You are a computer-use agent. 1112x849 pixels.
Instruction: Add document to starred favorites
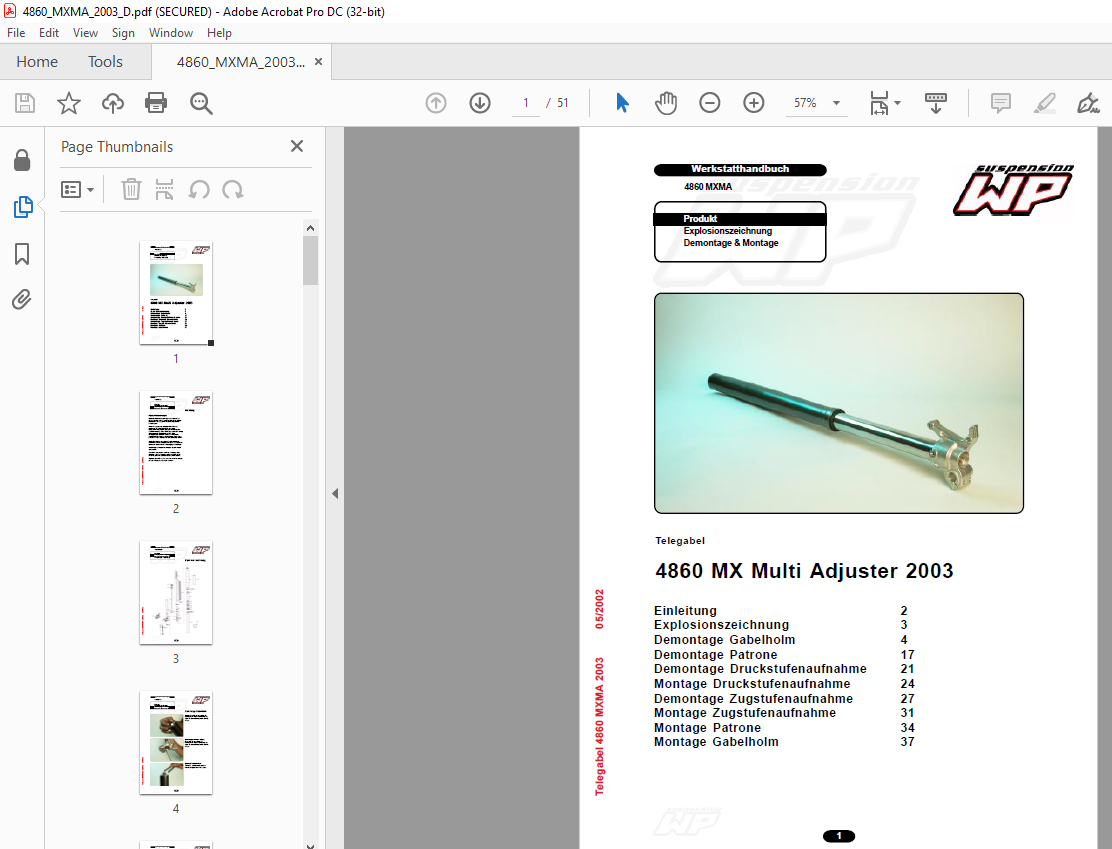[69, 104]
